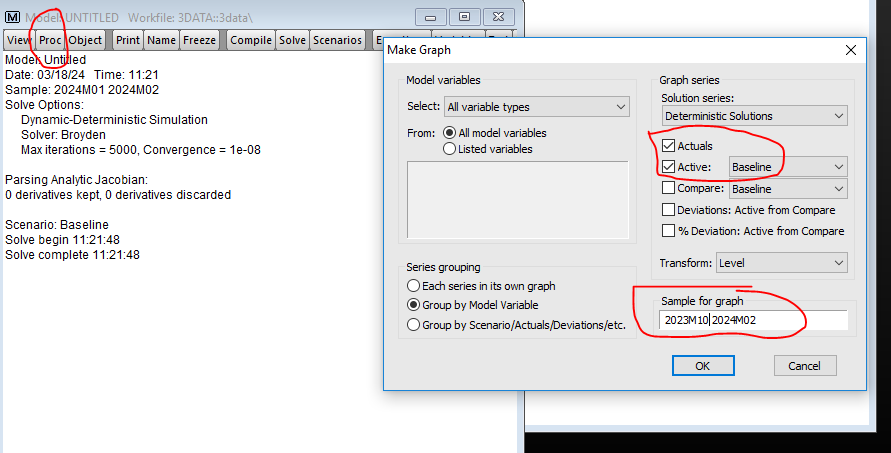
Task: Uncheck the Actuals checkbox
Action: pyautogui.click(x=668, y=146)
